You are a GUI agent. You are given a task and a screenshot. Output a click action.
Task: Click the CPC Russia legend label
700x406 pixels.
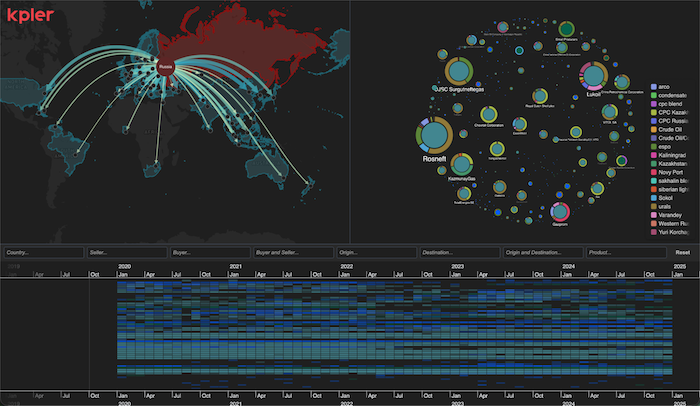point(674,121)
